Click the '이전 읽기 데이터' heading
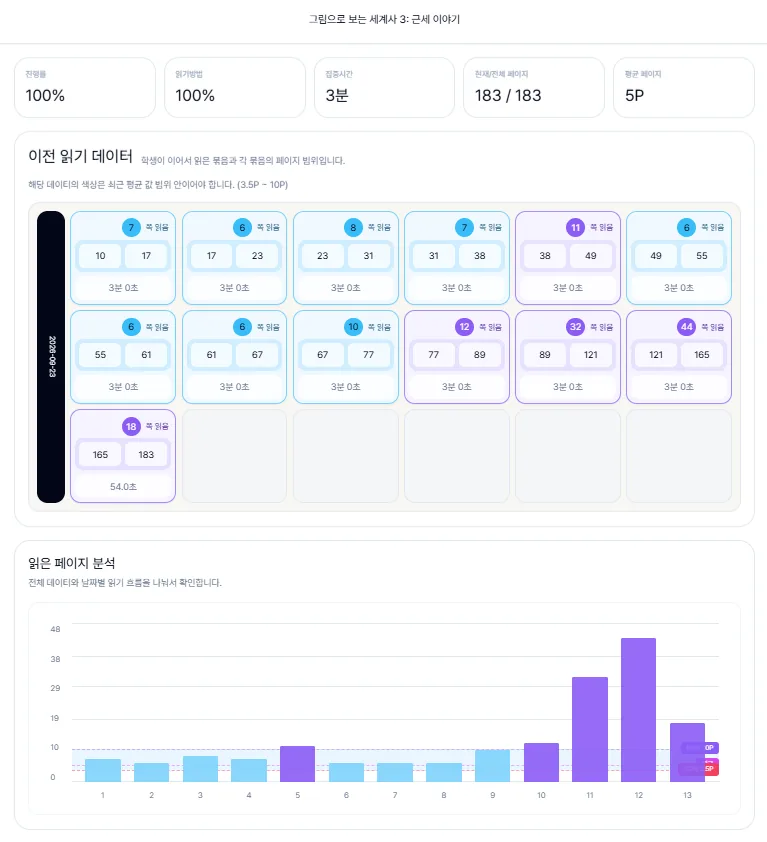 click(81, 156)
